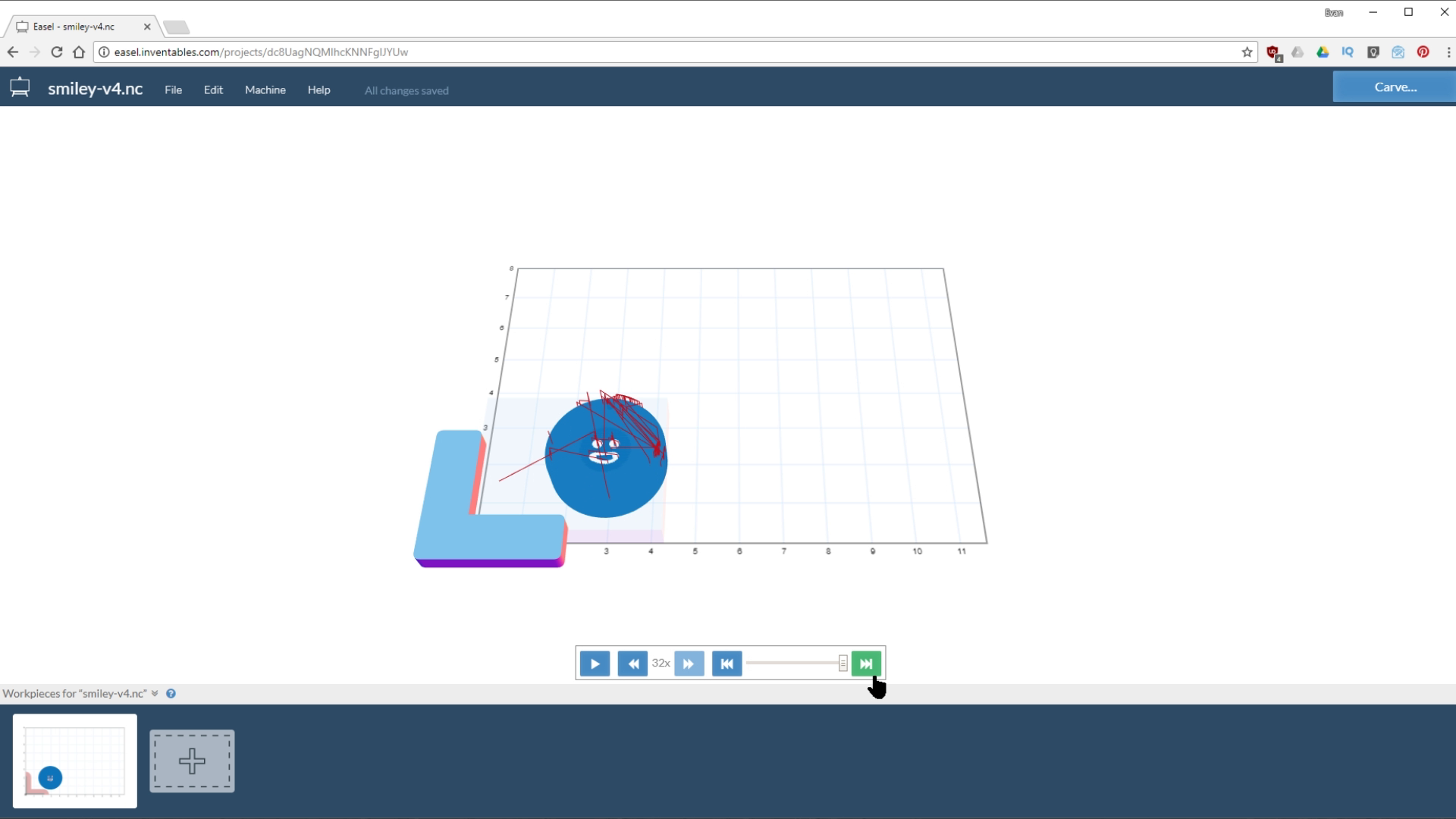Screen dimensions: 1456x819
Task: Open the Pinterest extension icon
Action: 1423,52
